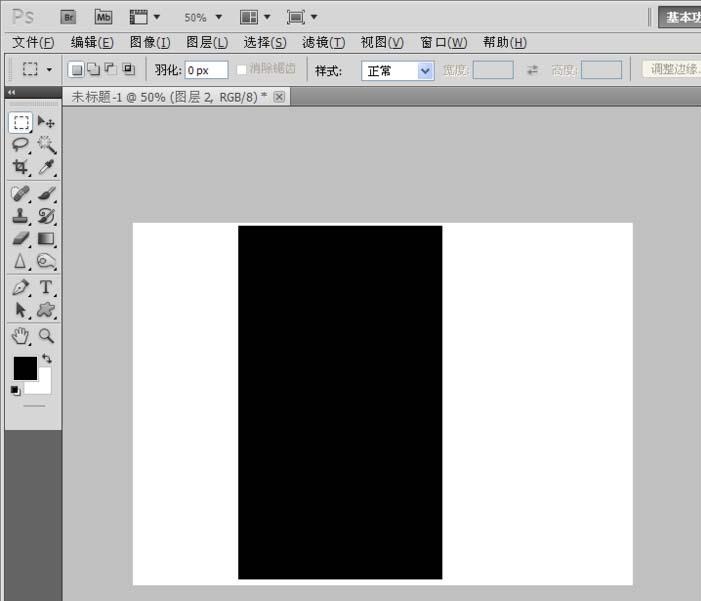Open the 50% zoom level dropdown
This screenshot has height=601, width=701.
(x=203, y=17)
